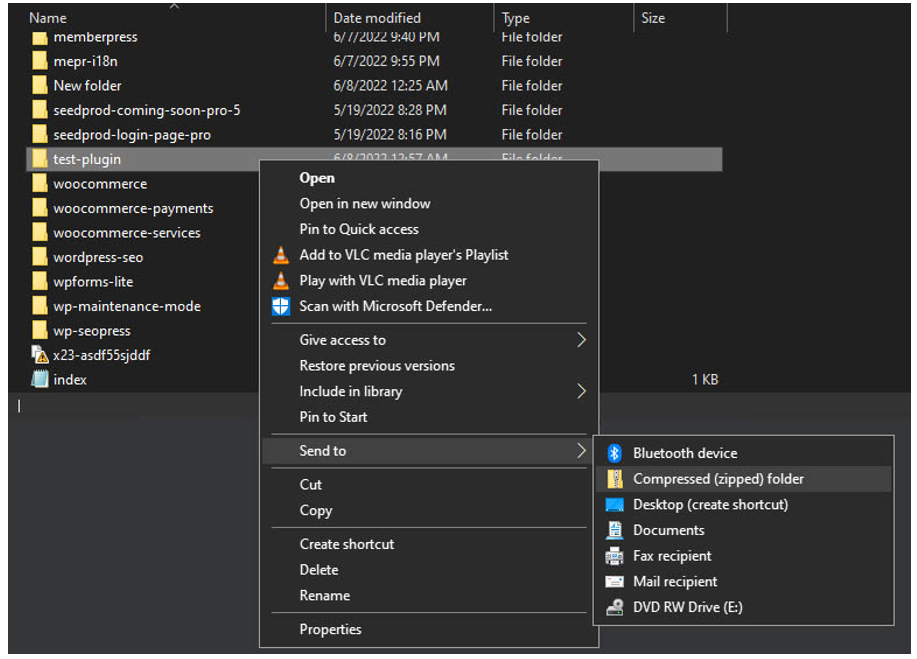Click the Size column header
The height and width of the screenshot is (659, 917).
point(653,18)
